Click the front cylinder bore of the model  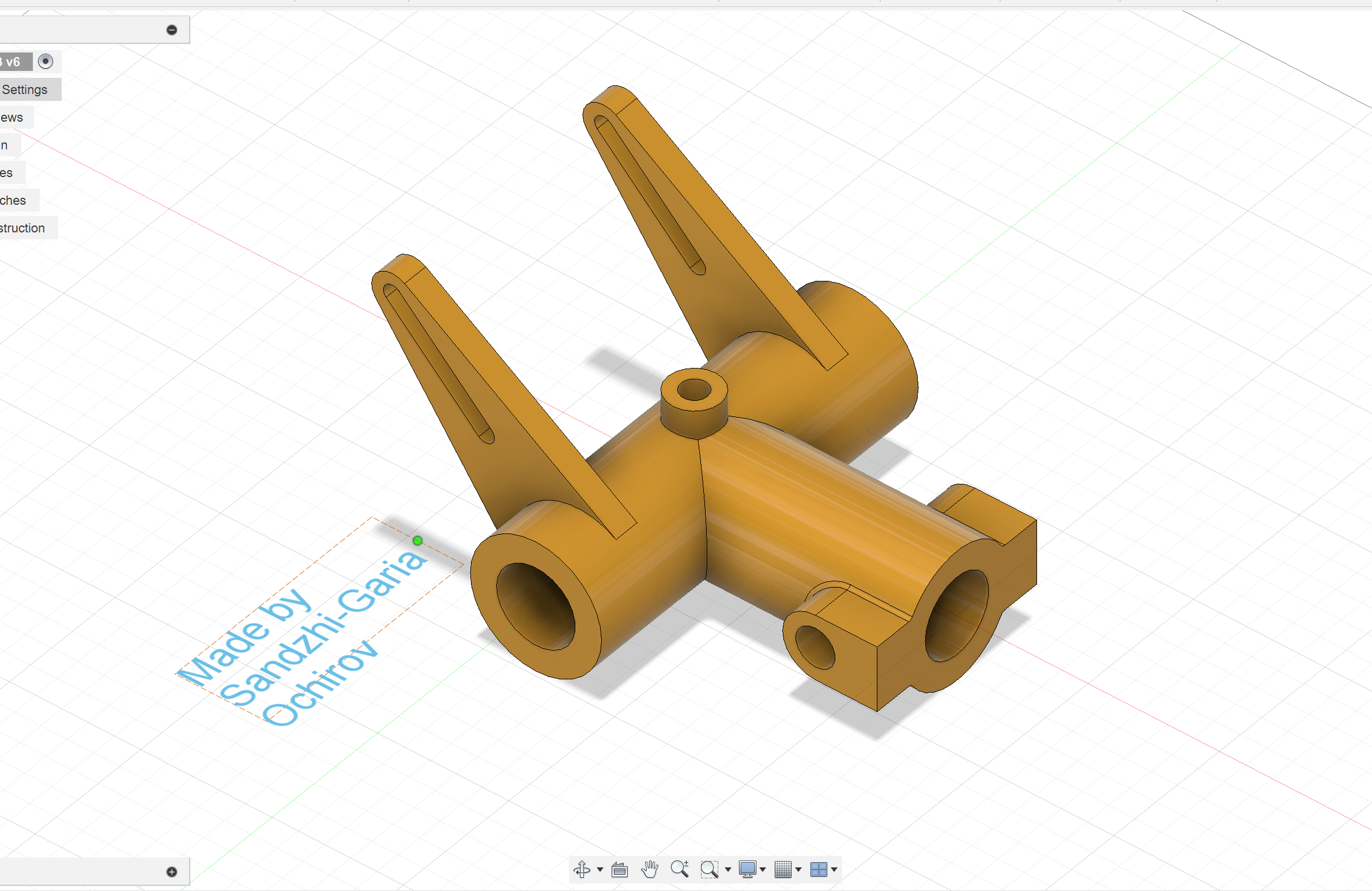click(x=536, y=606)
